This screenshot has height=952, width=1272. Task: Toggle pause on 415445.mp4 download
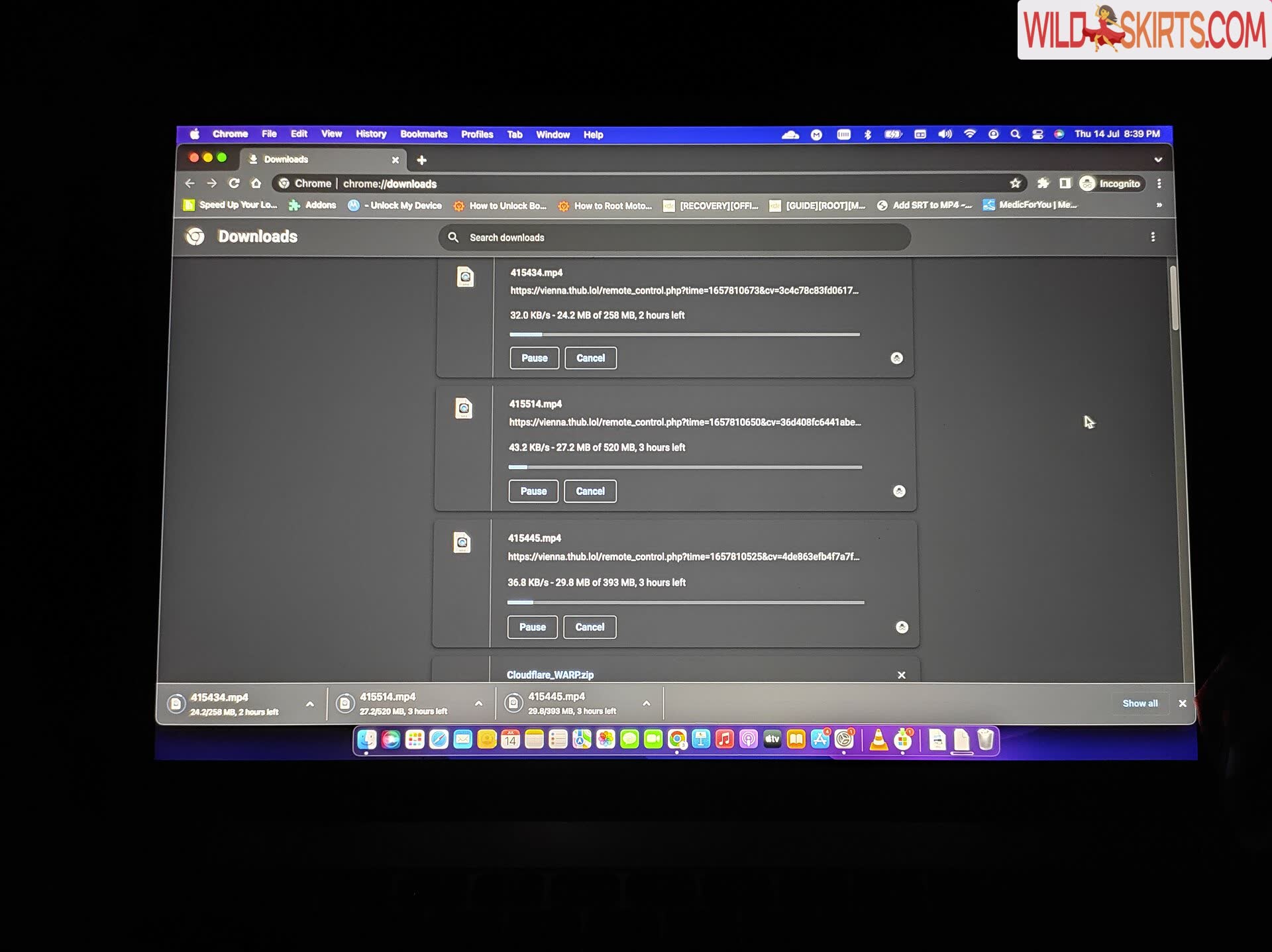coord(532,626)
